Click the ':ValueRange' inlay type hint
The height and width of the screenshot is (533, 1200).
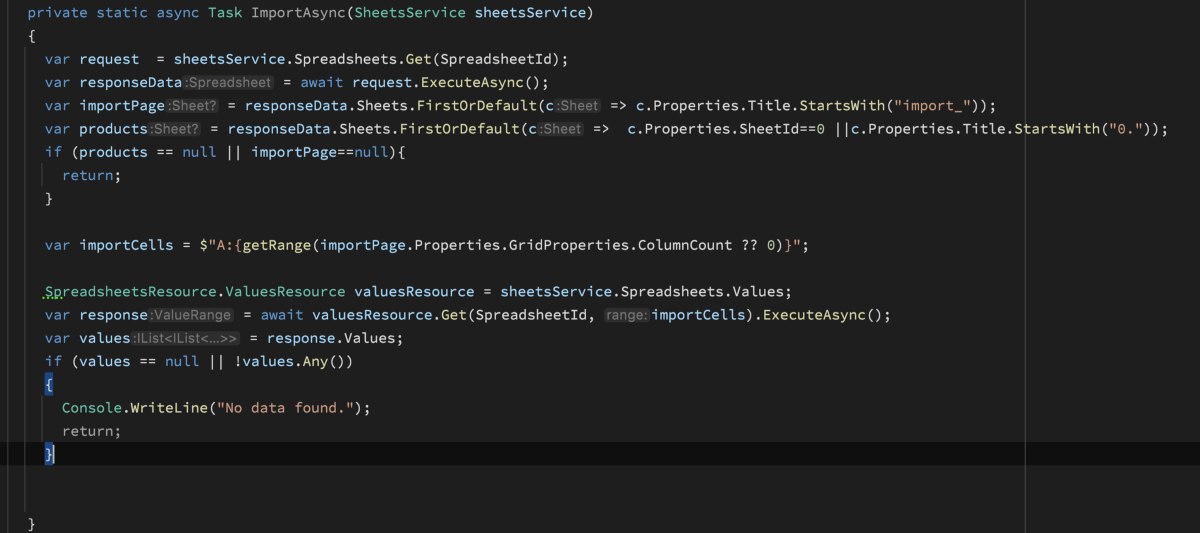192,316
